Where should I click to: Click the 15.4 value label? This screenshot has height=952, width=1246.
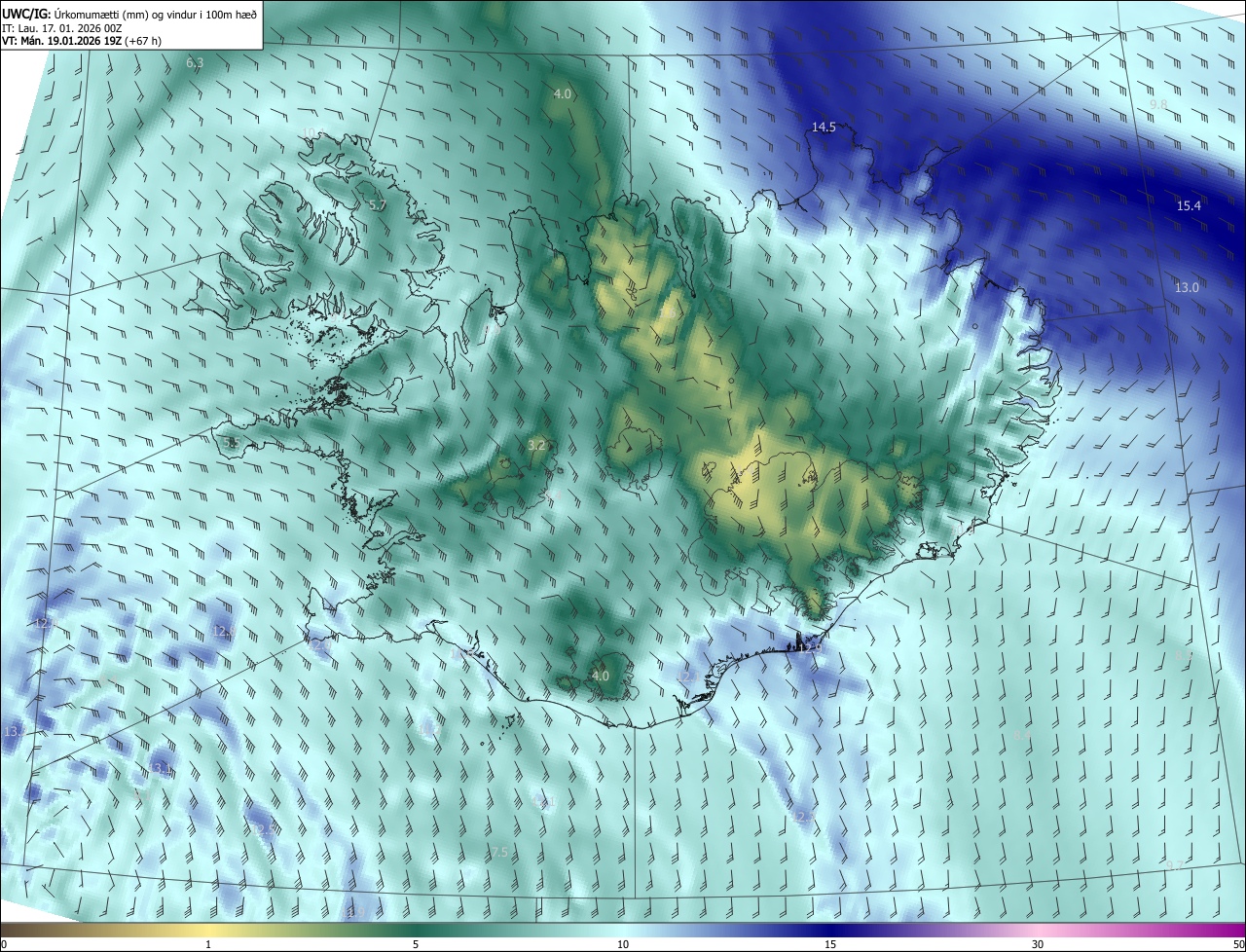(x=1189, y=205)
